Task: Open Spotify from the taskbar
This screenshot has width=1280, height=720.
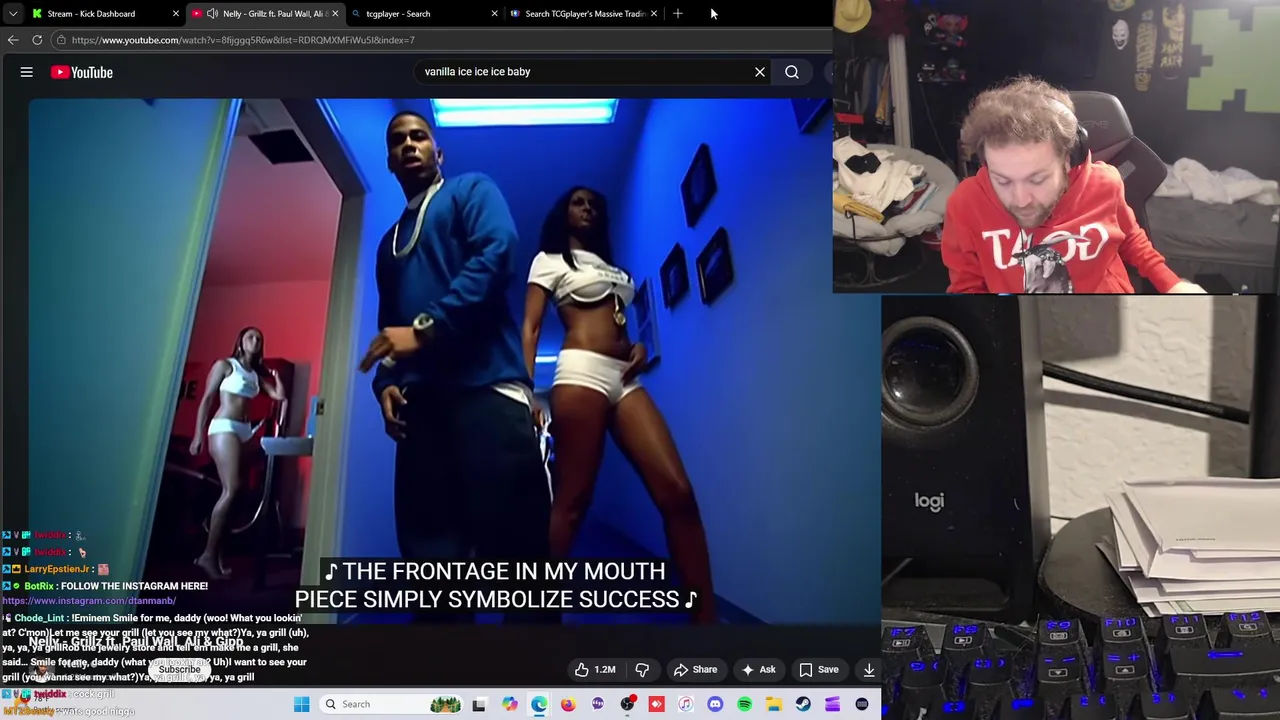Action: pyautogui.click(x=745, y=704)
